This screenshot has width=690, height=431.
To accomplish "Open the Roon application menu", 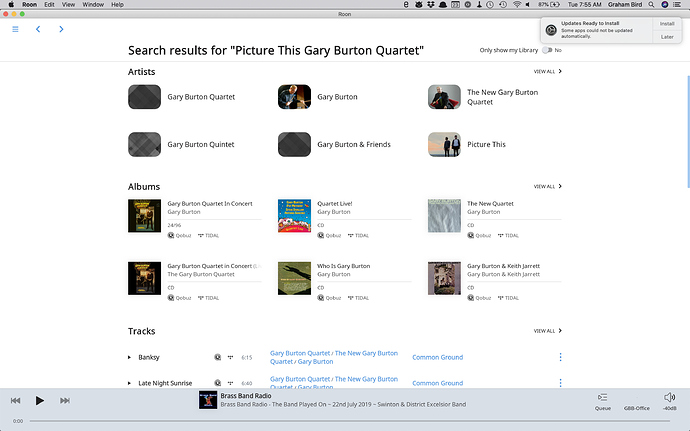I will tap(29, 4).
